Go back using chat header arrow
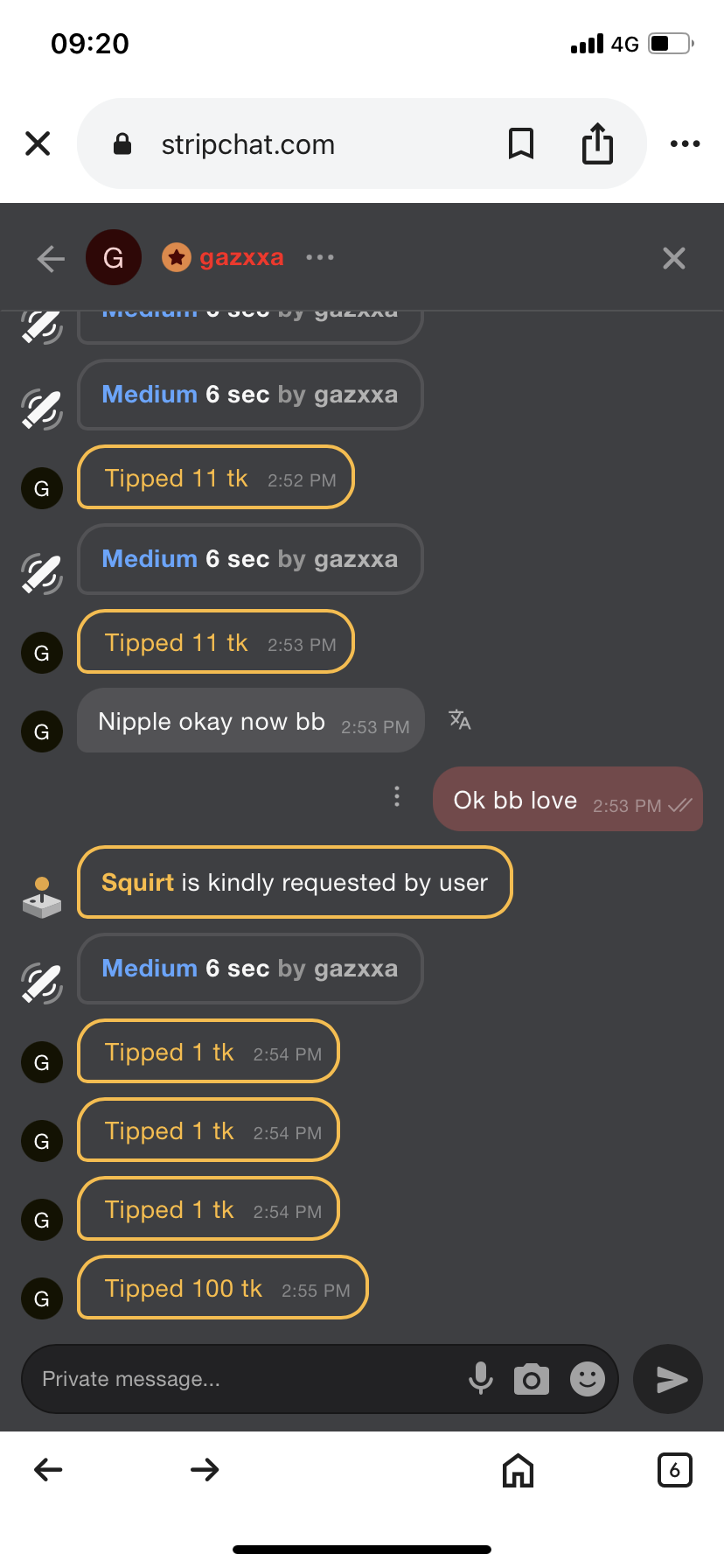Image resolution: width=724 pixels, height=1568 pixels. 51,258
